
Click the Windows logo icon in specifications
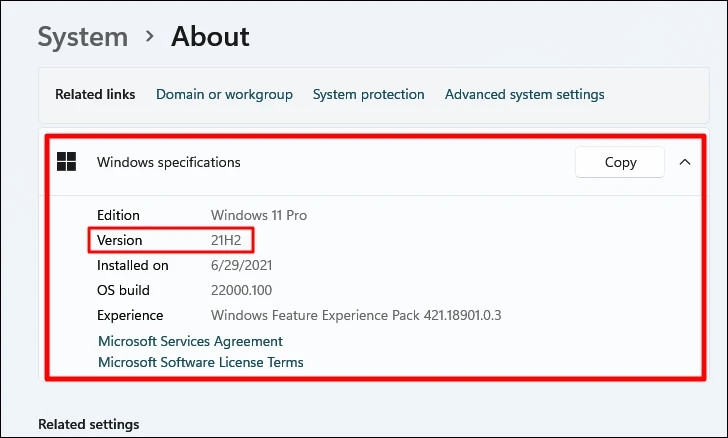pos(67,162)
